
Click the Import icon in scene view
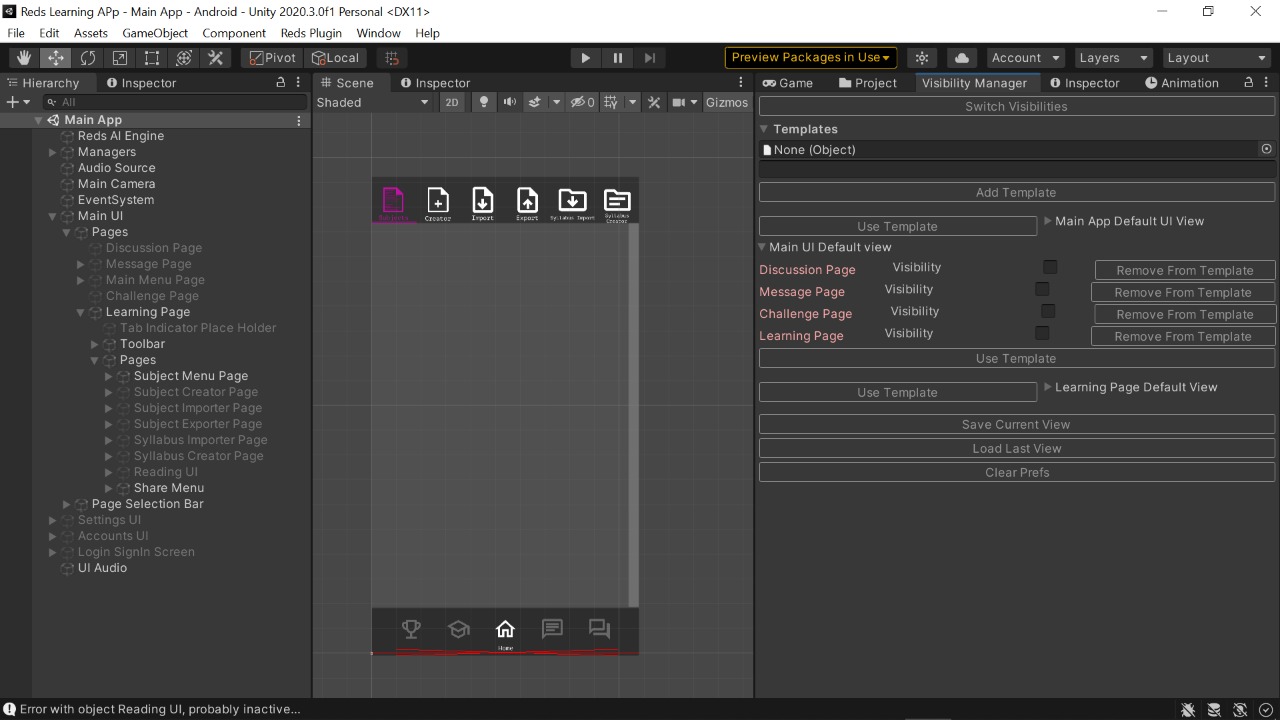(482, 203)
